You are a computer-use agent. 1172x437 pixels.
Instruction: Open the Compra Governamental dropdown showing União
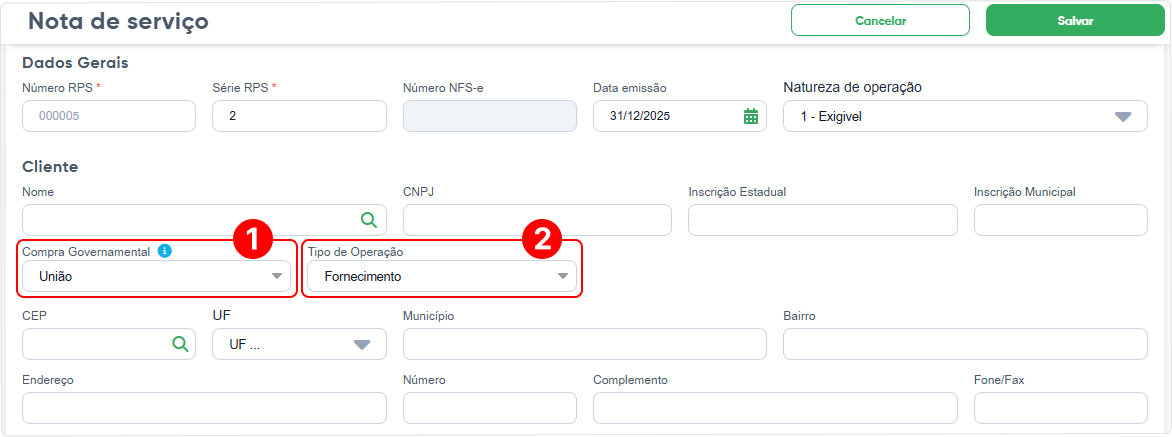click(156, 276)
